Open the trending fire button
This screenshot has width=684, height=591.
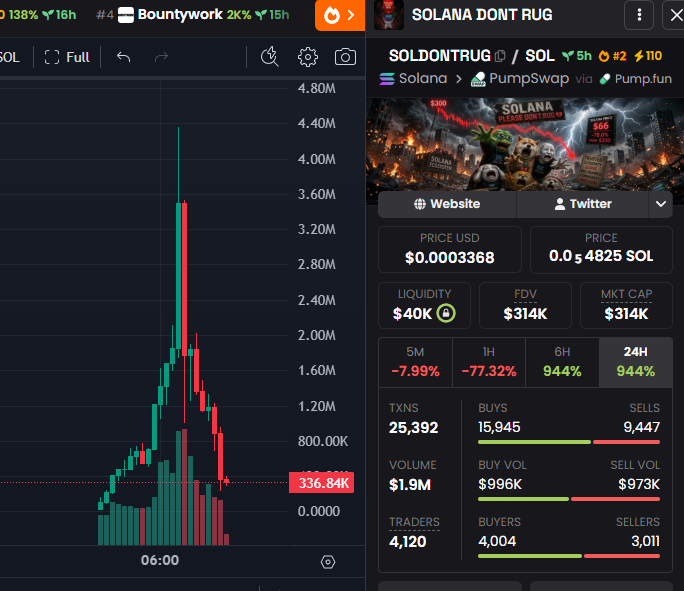[x=340, y=15]
